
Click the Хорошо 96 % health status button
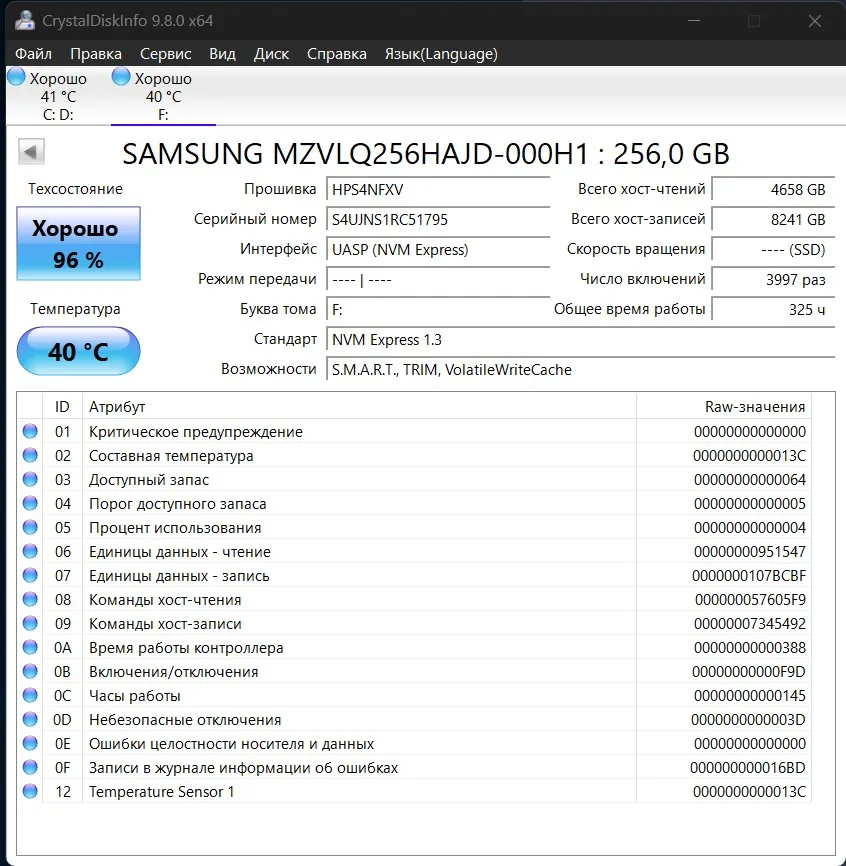[x=78, y=243]
